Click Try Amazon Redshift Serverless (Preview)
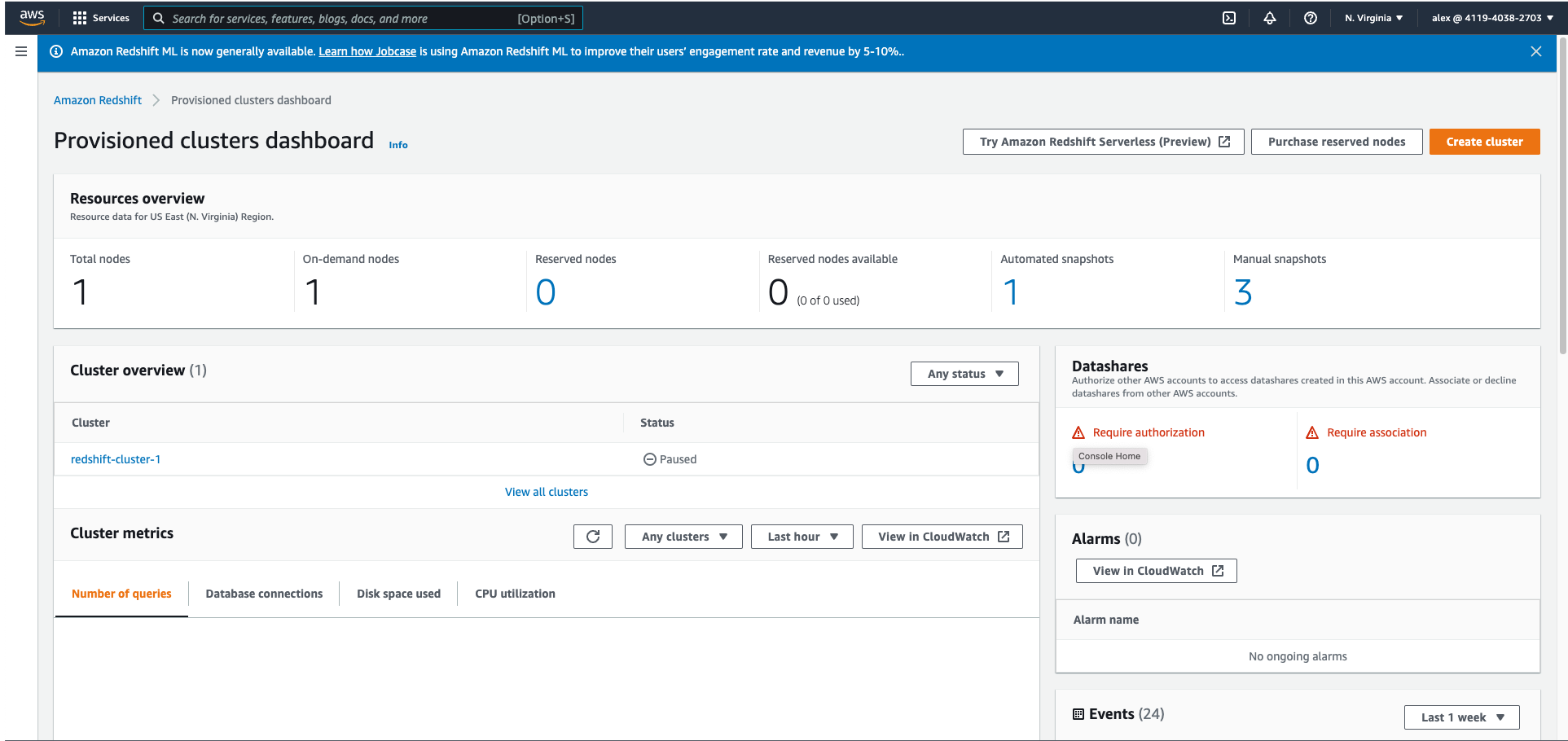Image resolution: width=1568 pixels, height=741 pixels. (1104, 142)
